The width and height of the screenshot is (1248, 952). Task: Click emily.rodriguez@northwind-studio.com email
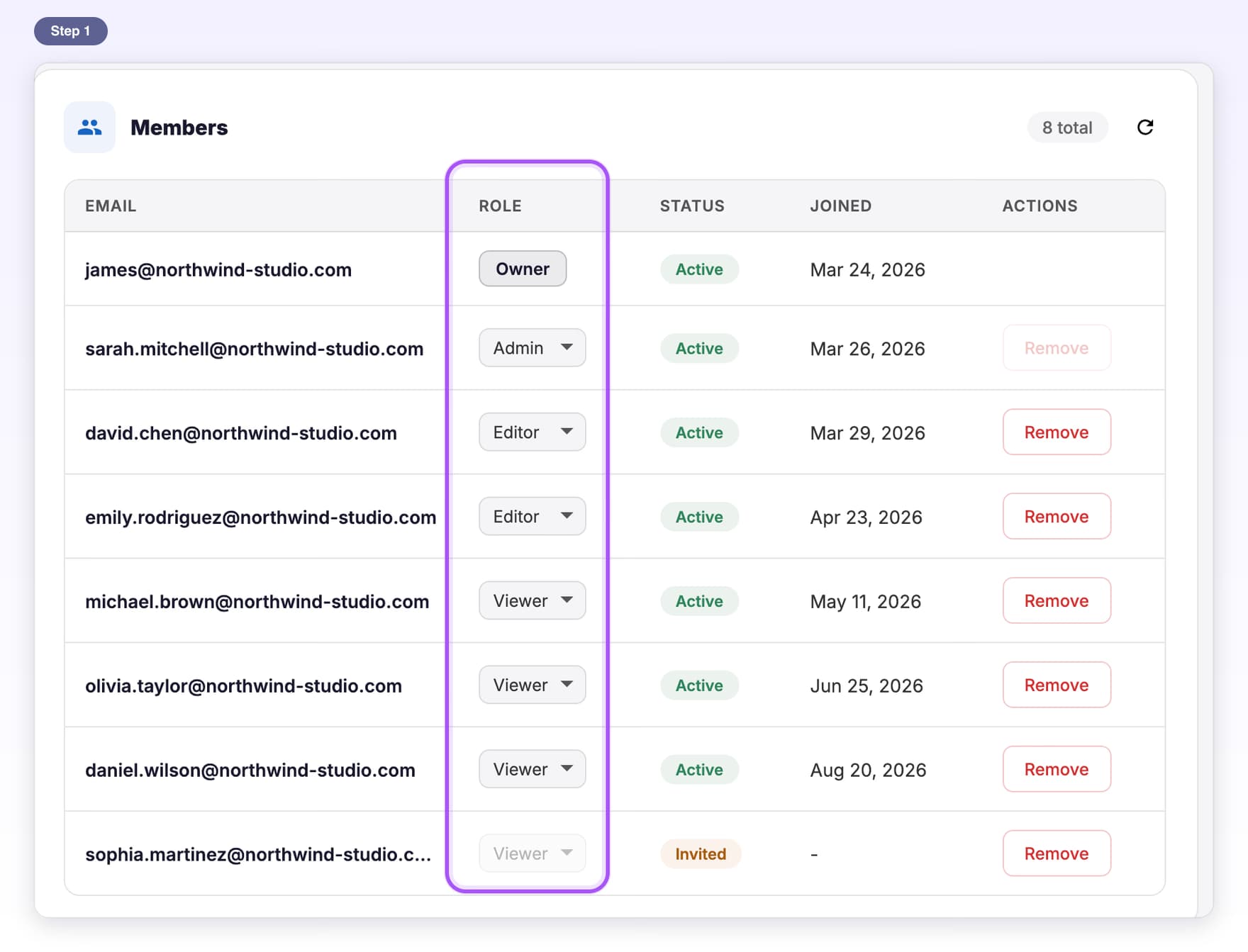click(260, 517)
